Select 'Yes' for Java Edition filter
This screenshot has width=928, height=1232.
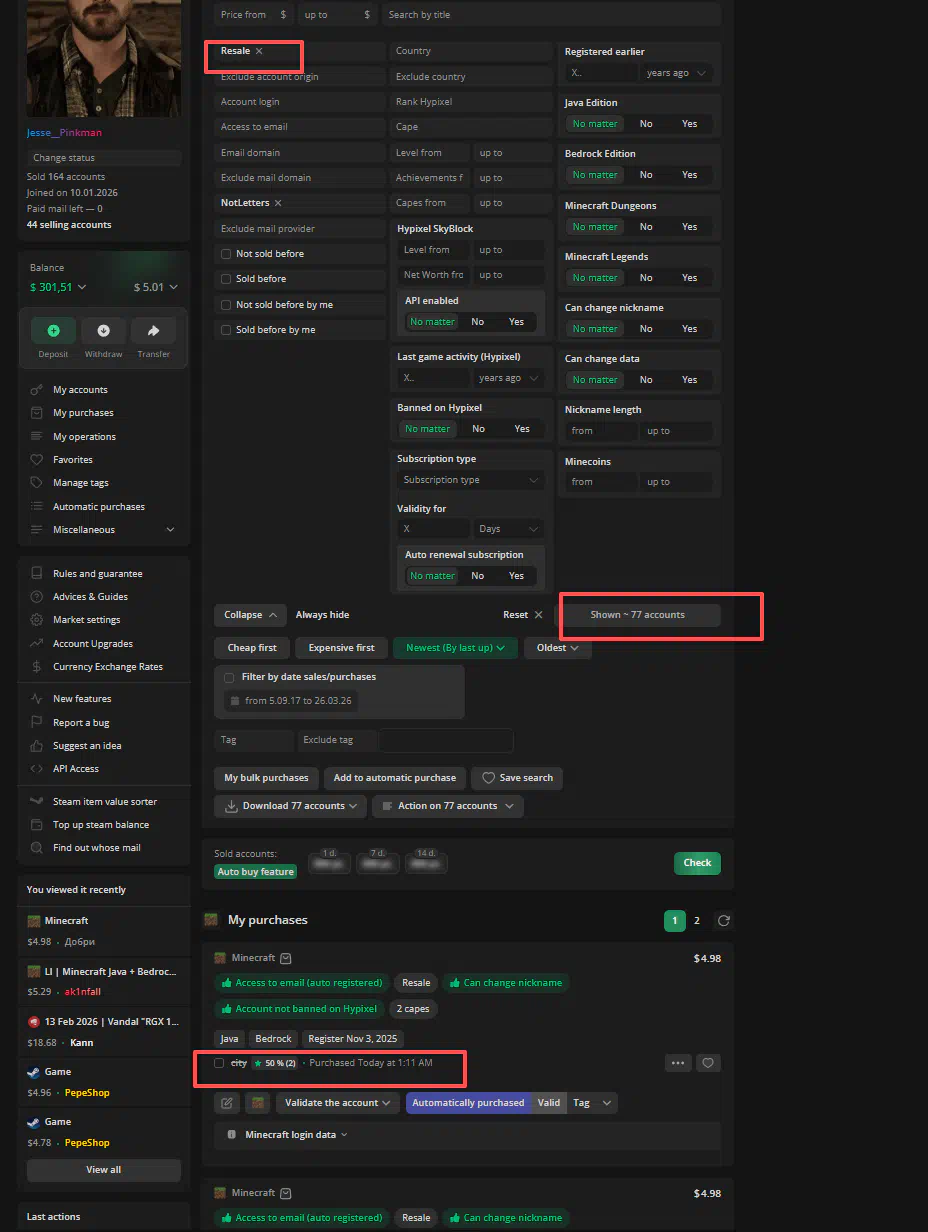[689, 124]
